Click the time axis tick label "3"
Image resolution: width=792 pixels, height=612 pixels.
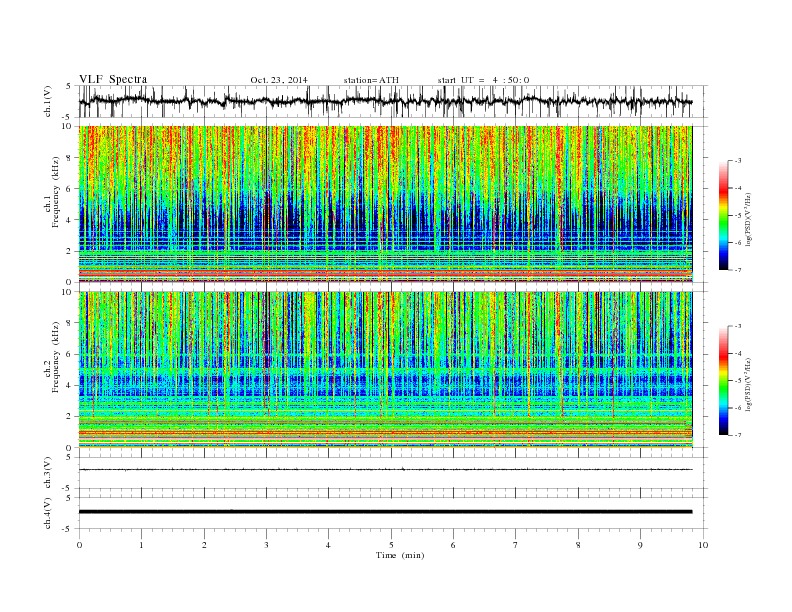[x=266, y=545]
